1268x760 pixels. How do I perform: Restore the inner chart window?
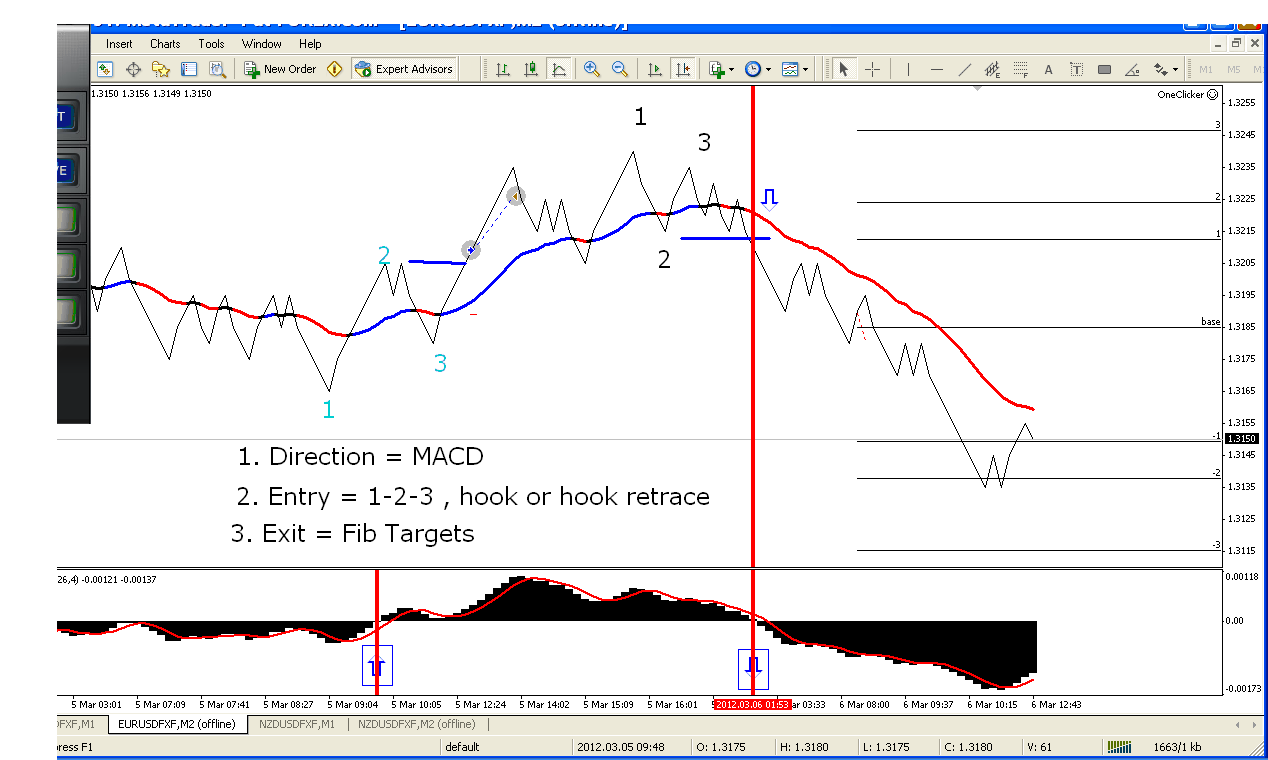pyautogui.click(x=1236, y=43)
